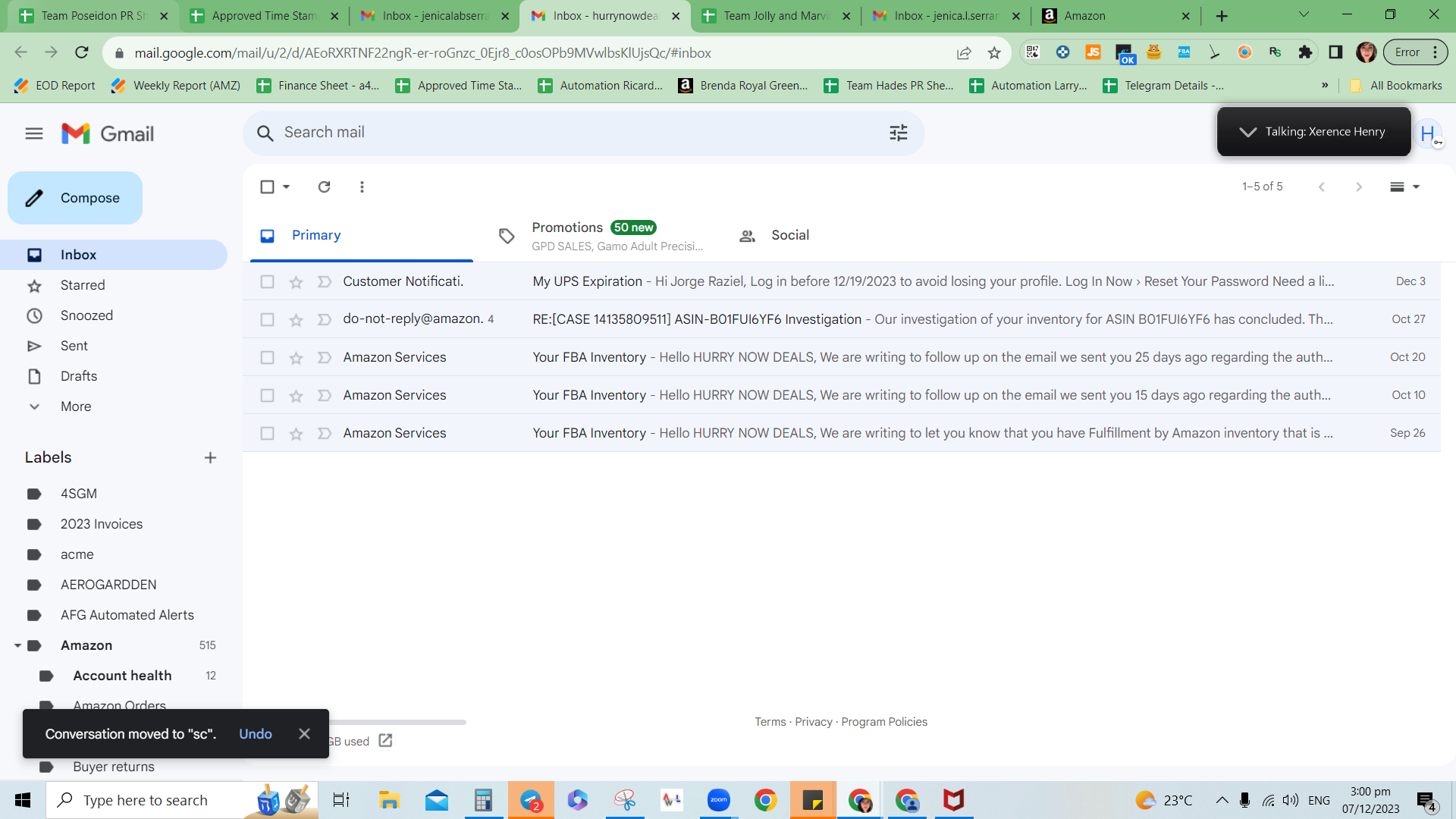1456x819 pixels.
Task: Go to older emails page arrow
Action: 1359,187
